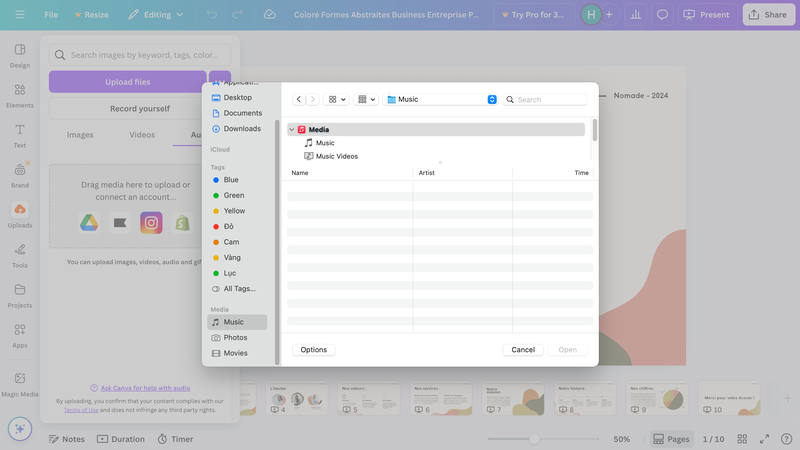This screenshot has height=450, width=800.
Task: Click the Share button
Action: click(x=768, y=14)
